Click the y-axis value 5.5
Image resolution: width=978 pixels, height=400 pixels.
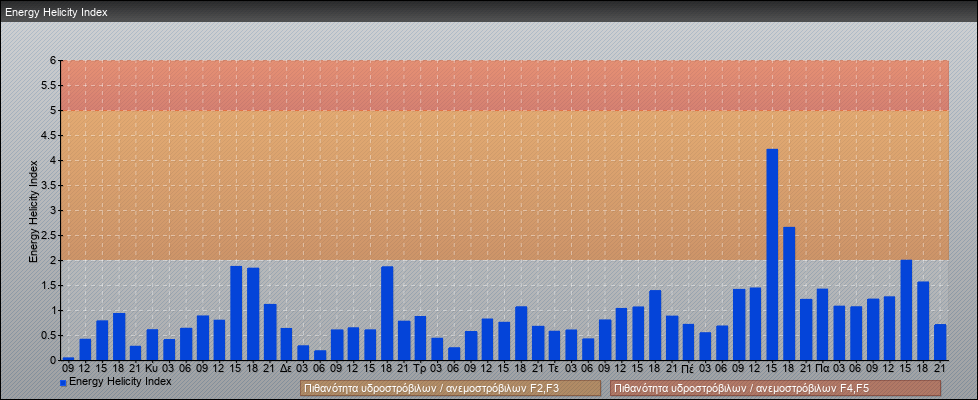(x=49, y=85)
